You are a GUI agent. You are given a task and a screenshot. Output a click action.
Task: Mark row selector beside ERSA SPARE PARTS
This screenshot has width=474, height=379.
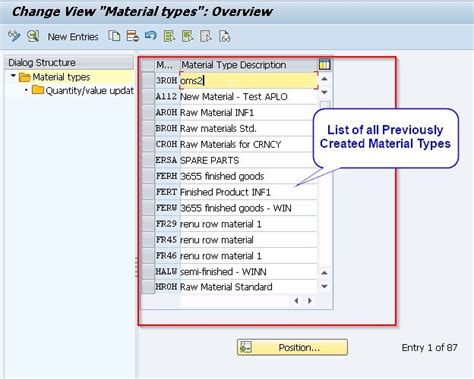[x=148, y=160]
